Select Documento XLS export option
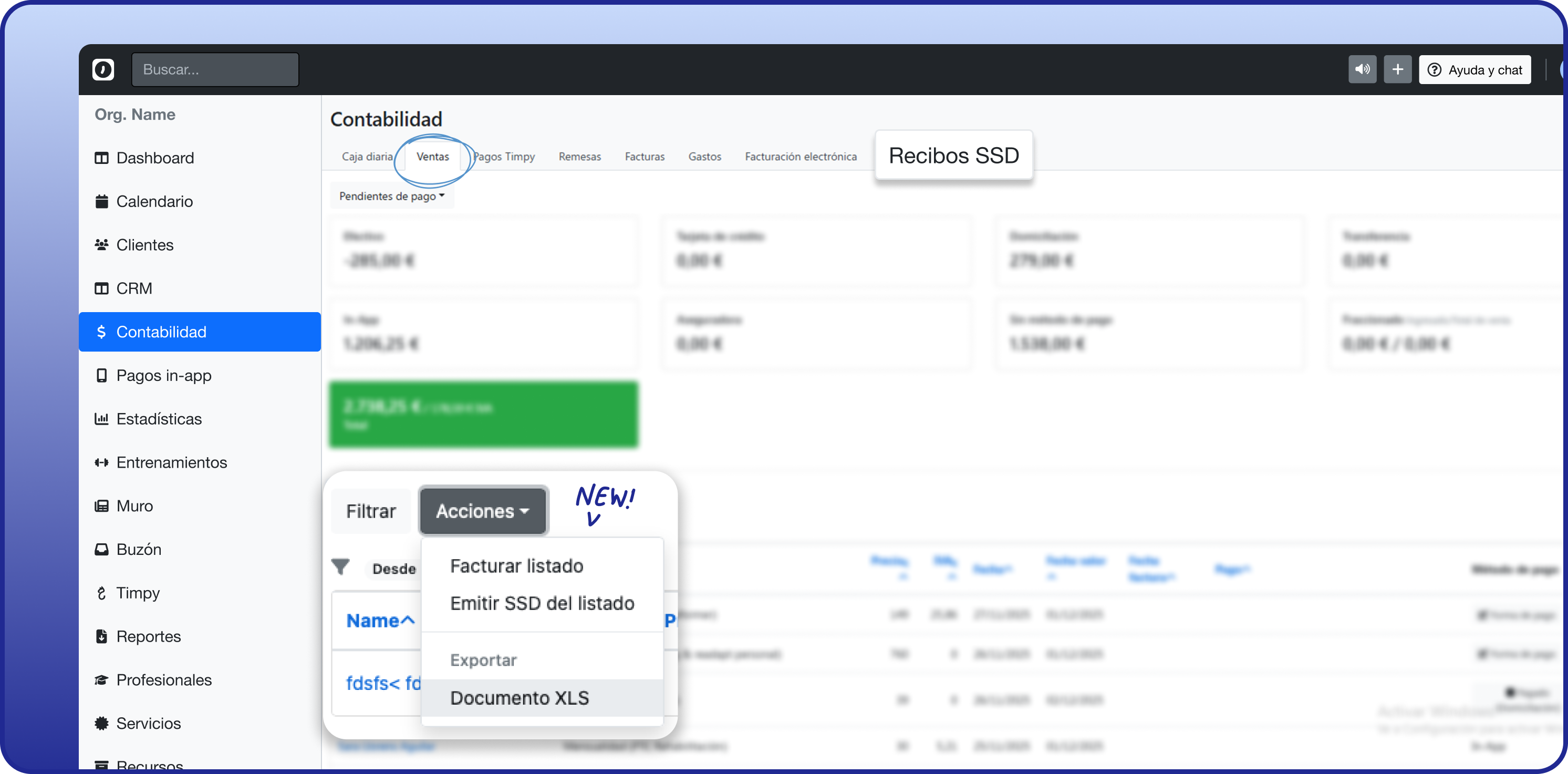 (519, 698)
